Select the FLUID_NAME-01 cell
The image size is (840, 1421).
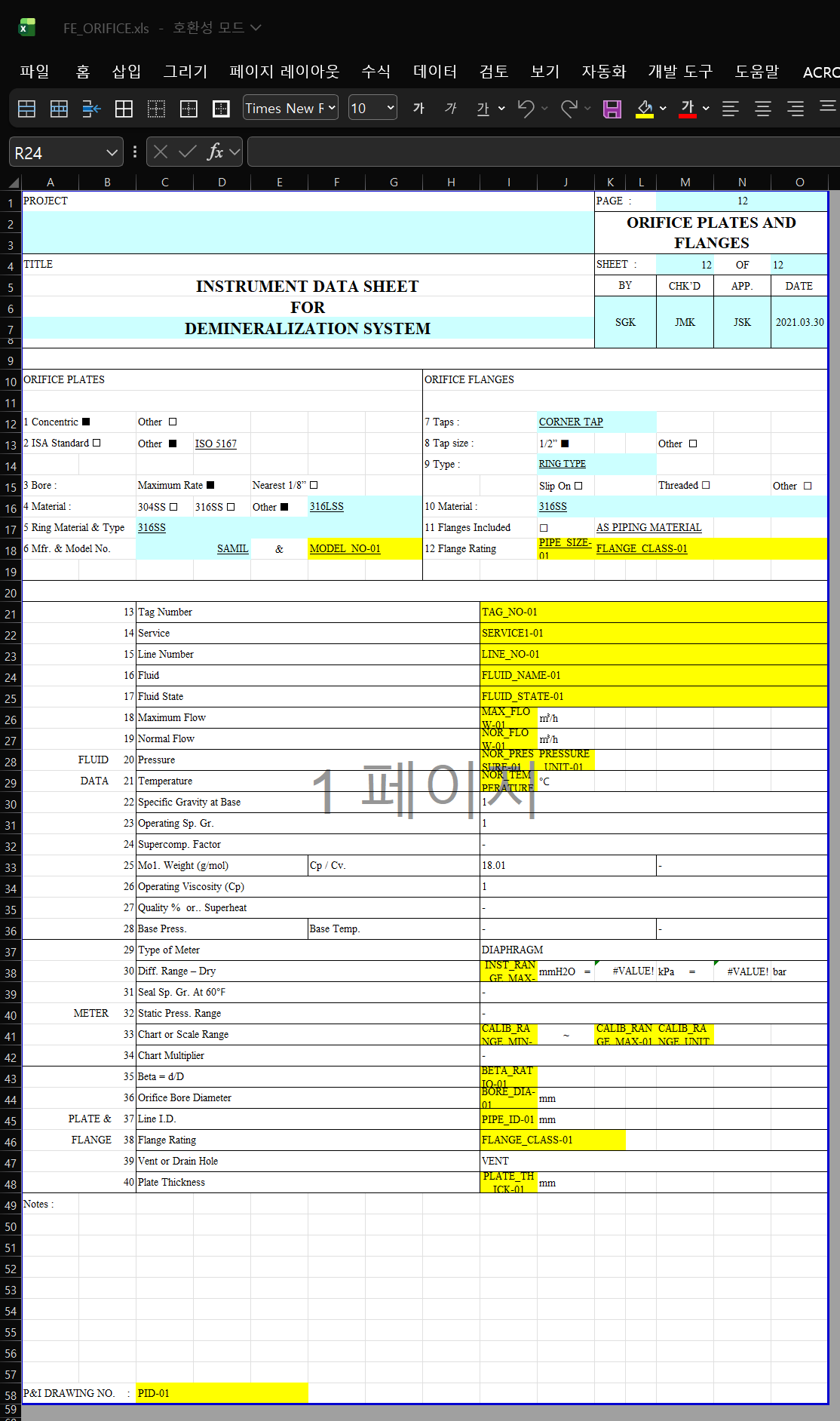(654, 675)
